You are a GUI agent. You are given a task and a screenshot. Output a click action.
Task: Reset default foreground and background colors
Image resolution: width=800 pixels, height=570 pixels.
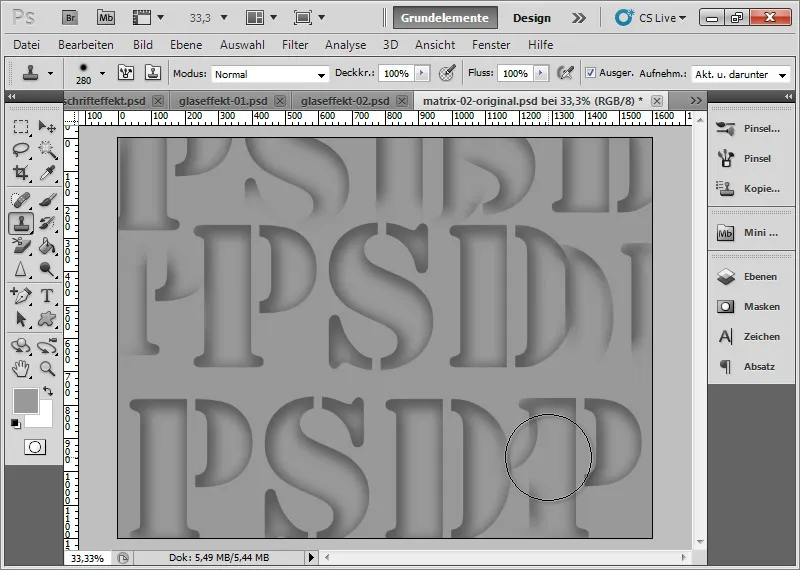coord(16,424)
